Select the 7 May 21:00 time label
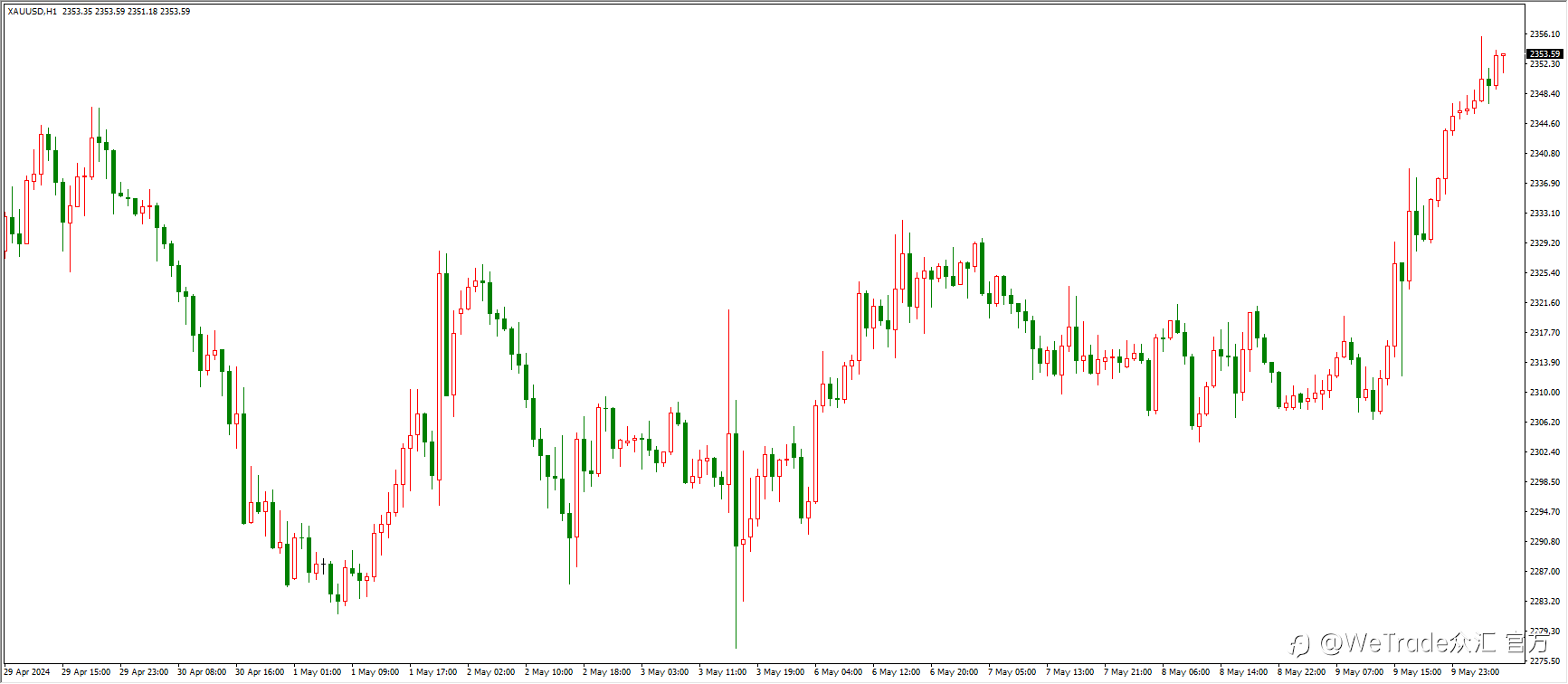Screen dimensions: 1568x684 click(x=1128, y=672)
